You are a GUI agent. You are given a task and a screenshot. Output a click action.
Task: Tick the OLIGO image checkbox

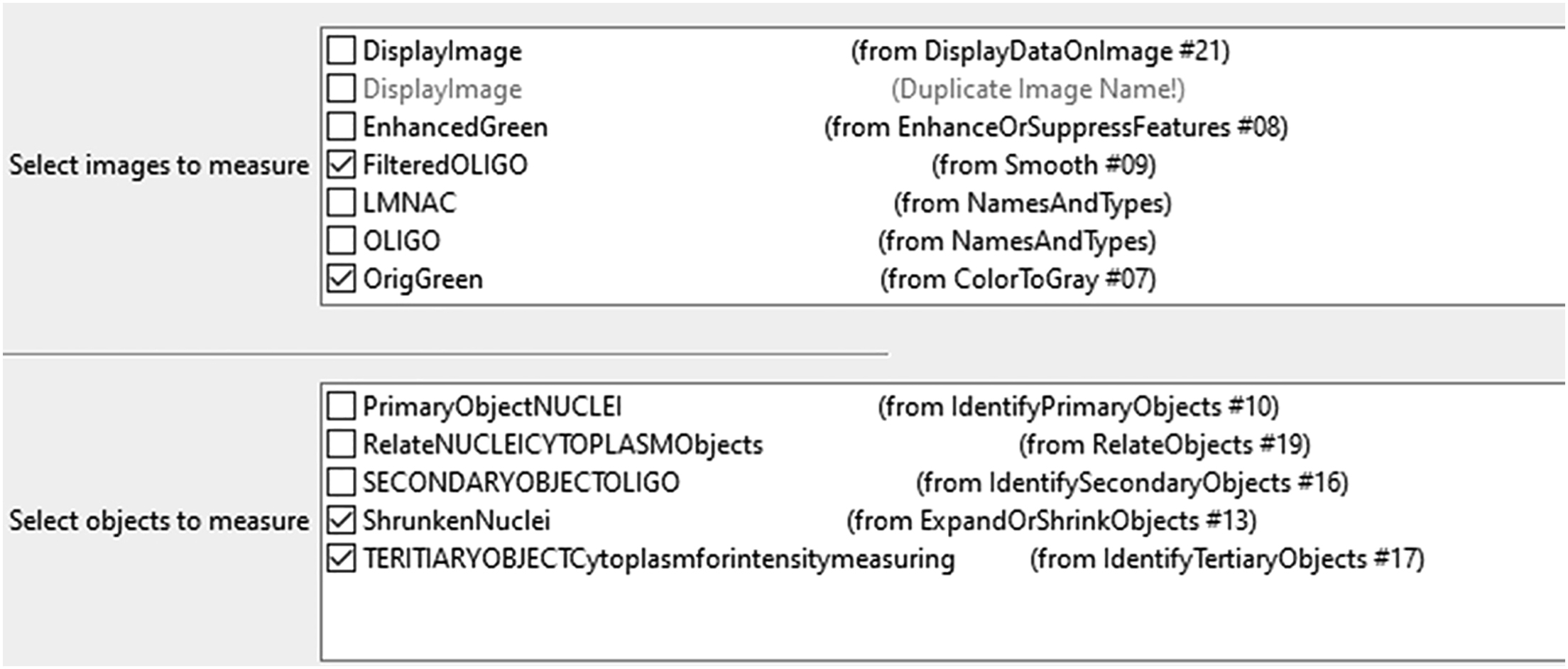pyautogui.click(x=342, y=241)
